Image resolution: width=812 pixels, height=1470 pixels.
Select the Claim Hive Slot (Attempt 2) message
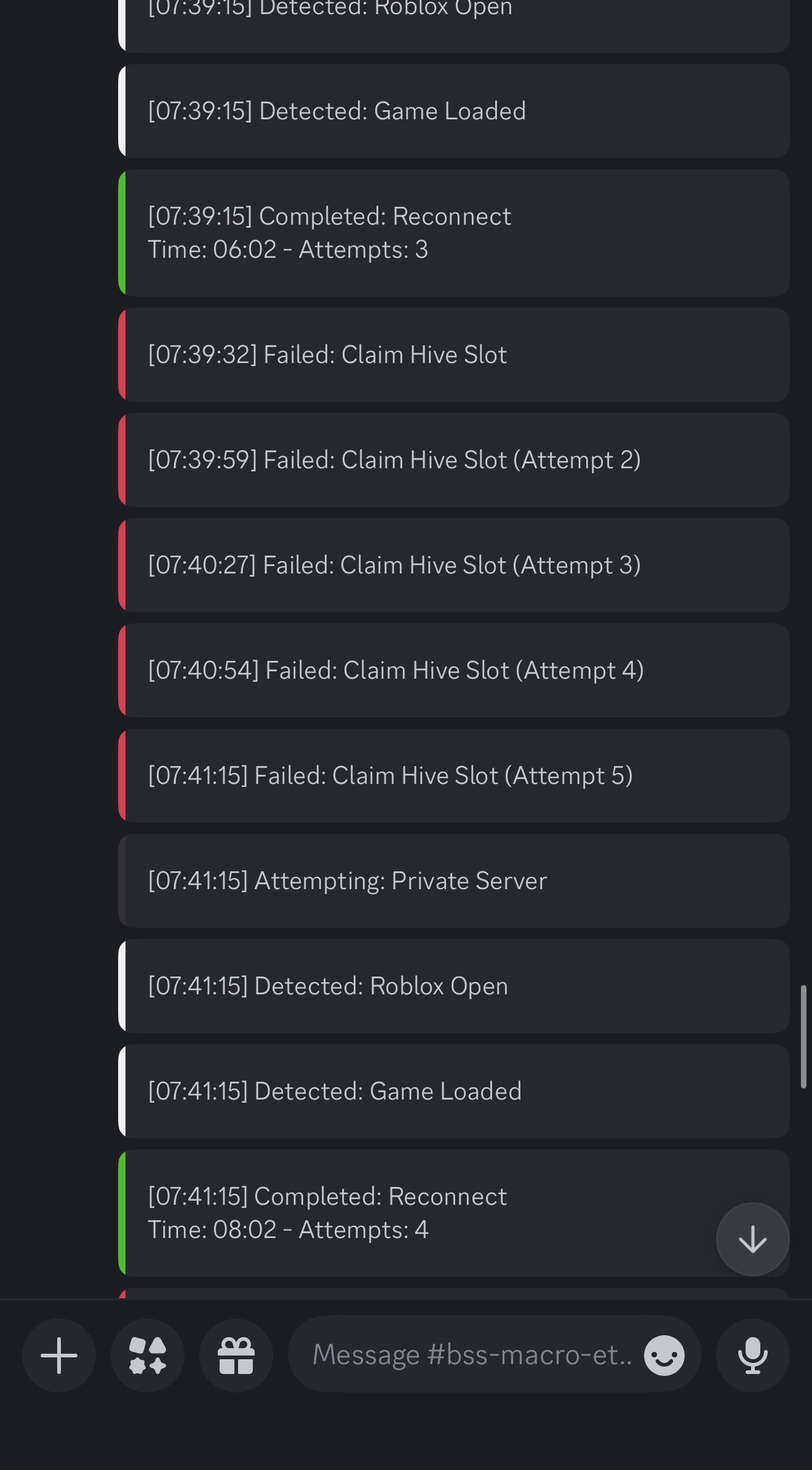(454, 460)
